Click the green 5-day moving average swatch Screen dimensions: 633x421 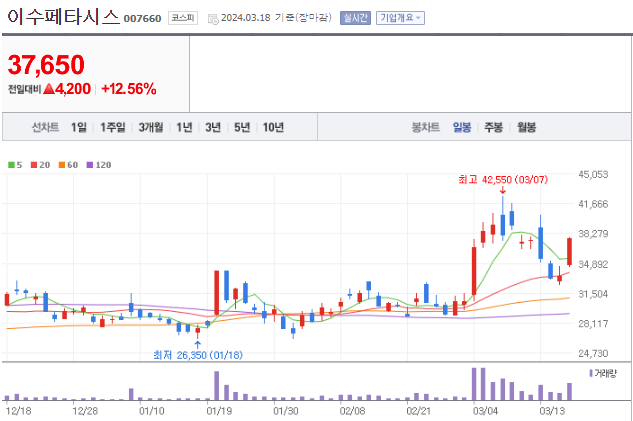(x=11, y=165)
